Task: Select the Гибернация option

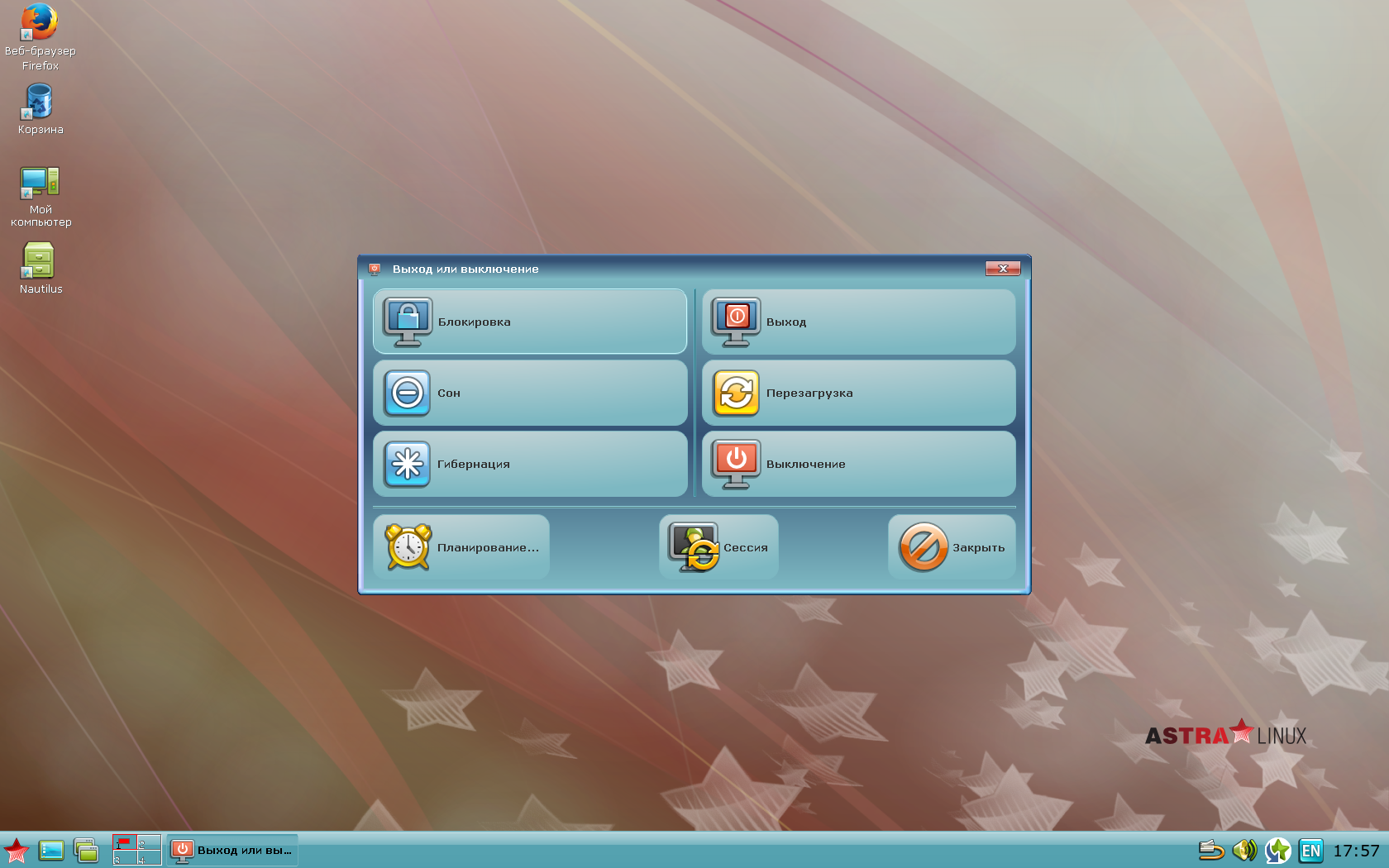Action: click(x=530, y=464)
